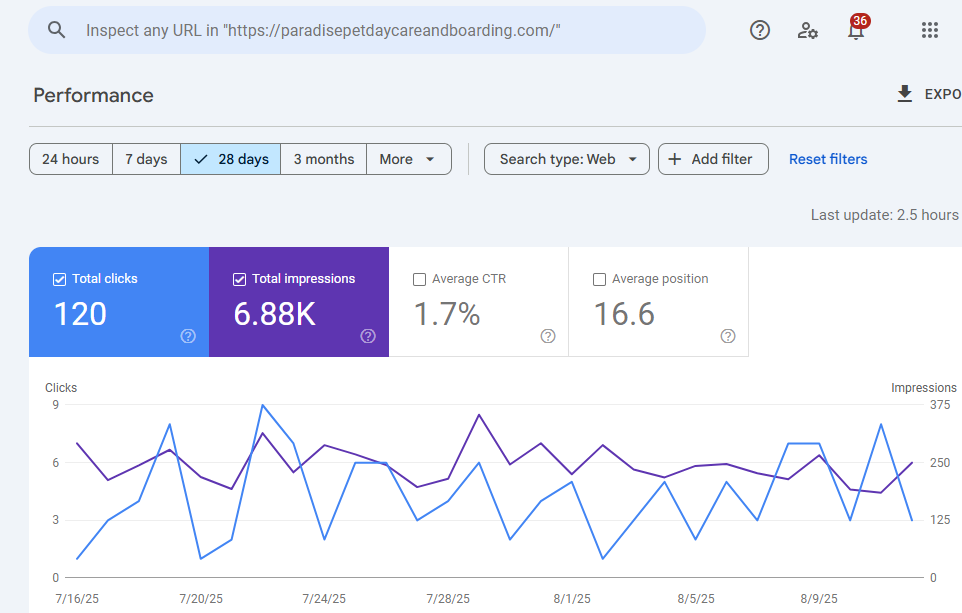The width and height of the screenshot is (962, 613).
Task: Click the search magnifier icon
Action: pos(57,30)
